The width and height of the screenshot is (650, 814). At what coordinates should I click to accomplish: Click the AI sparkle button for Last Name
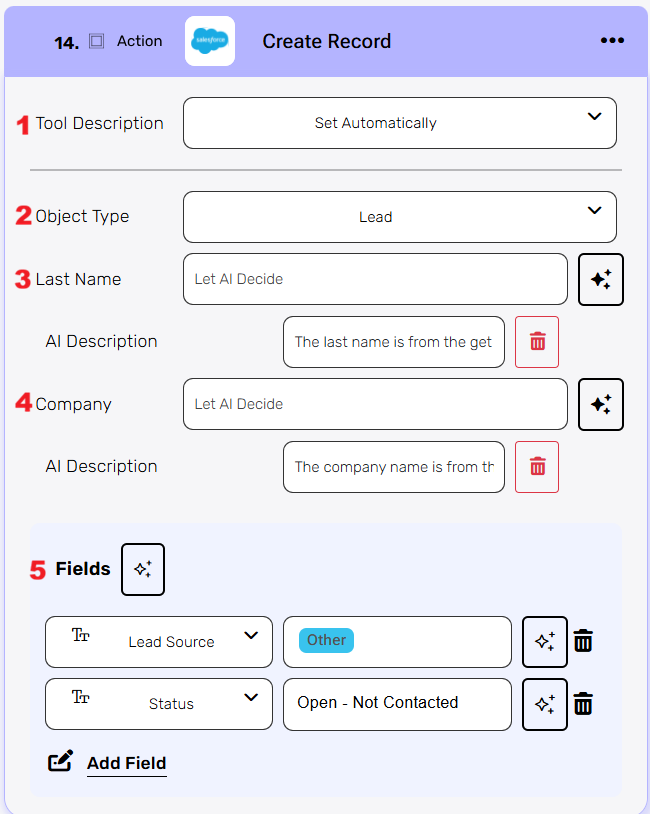pyautogui.click(x=601, y=280)
